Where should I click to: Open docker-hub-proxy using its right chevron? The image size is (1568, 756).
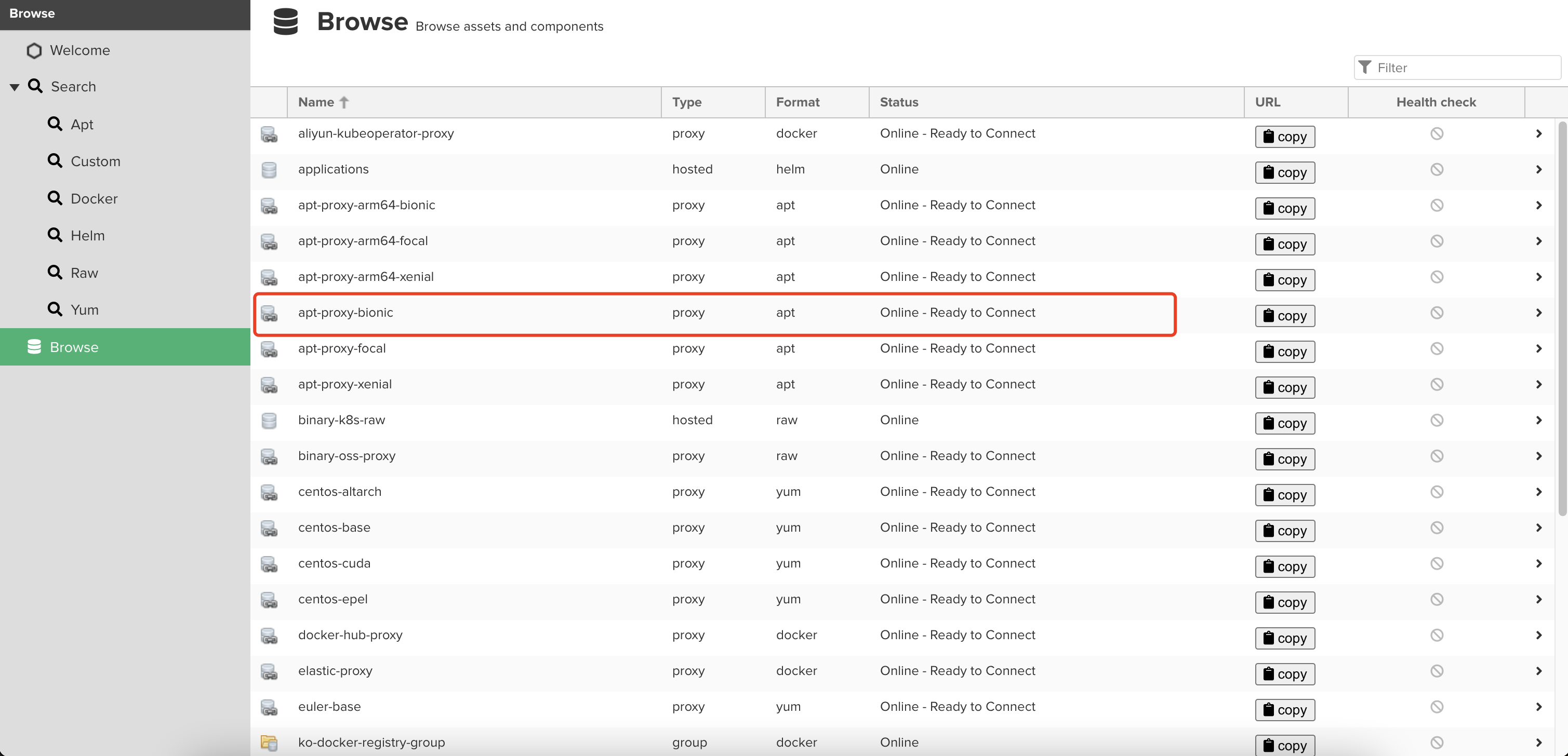click(x=1538, y=635)
